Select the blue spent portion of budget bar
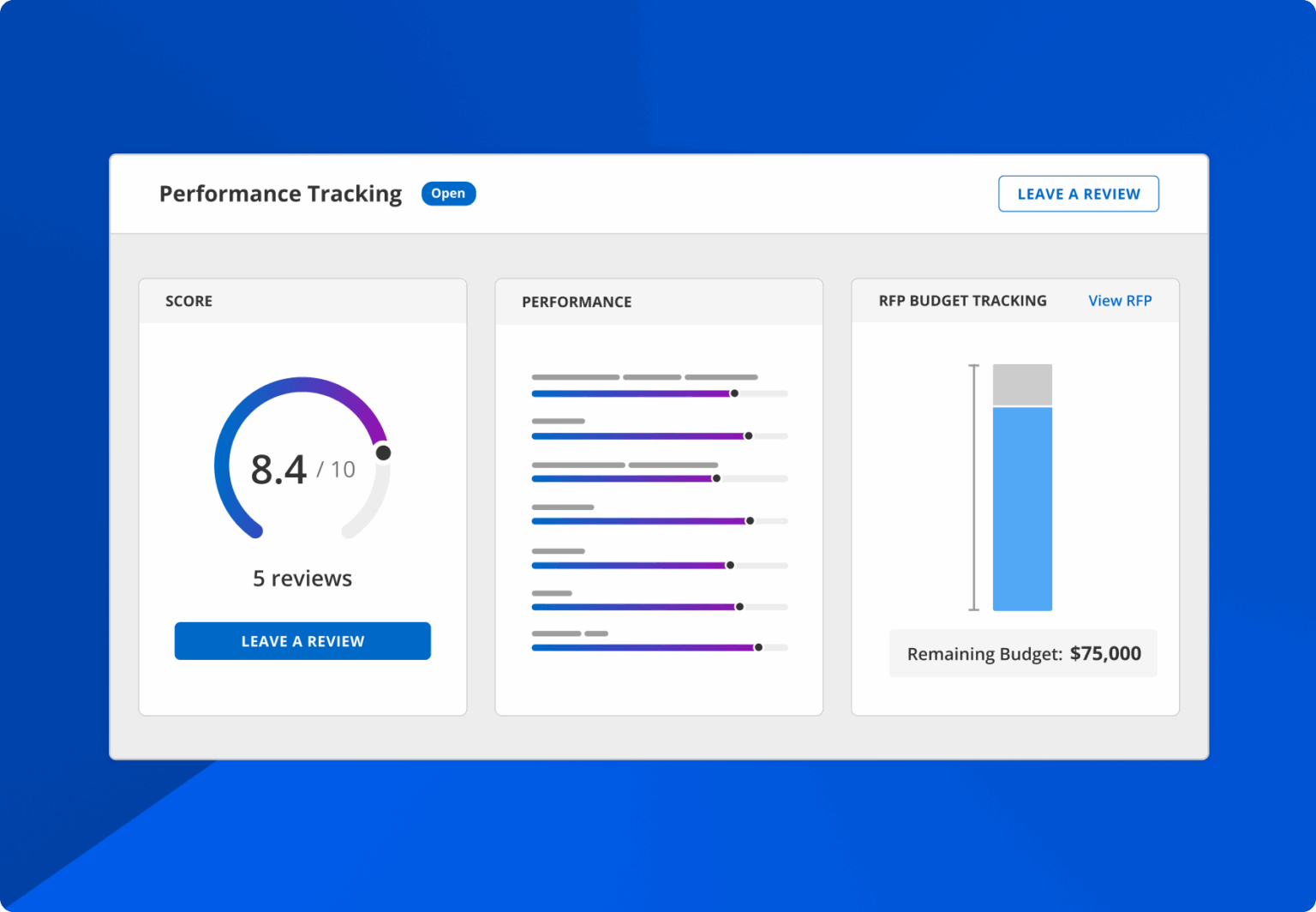The image size is (1316, 912). click(1022, 508)
